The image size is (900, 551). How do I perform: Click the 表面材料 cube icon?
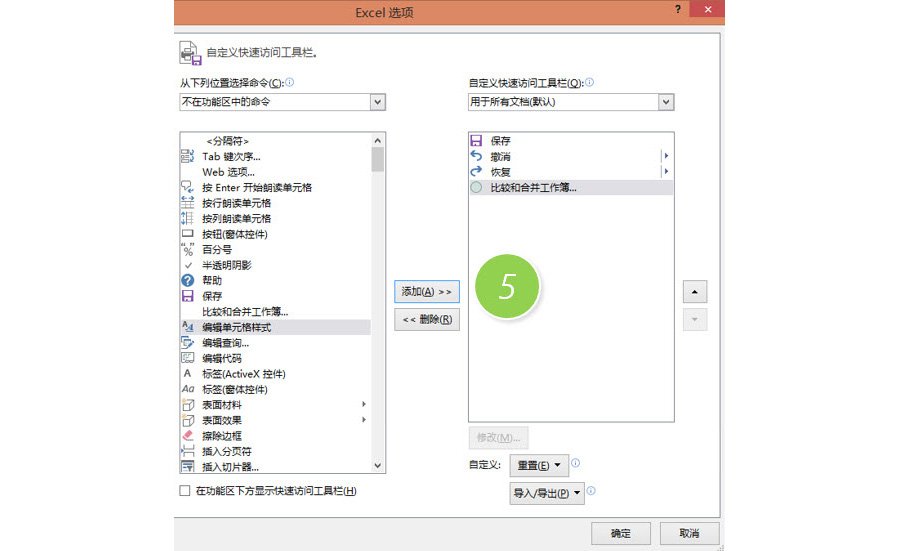coord(188,404)
